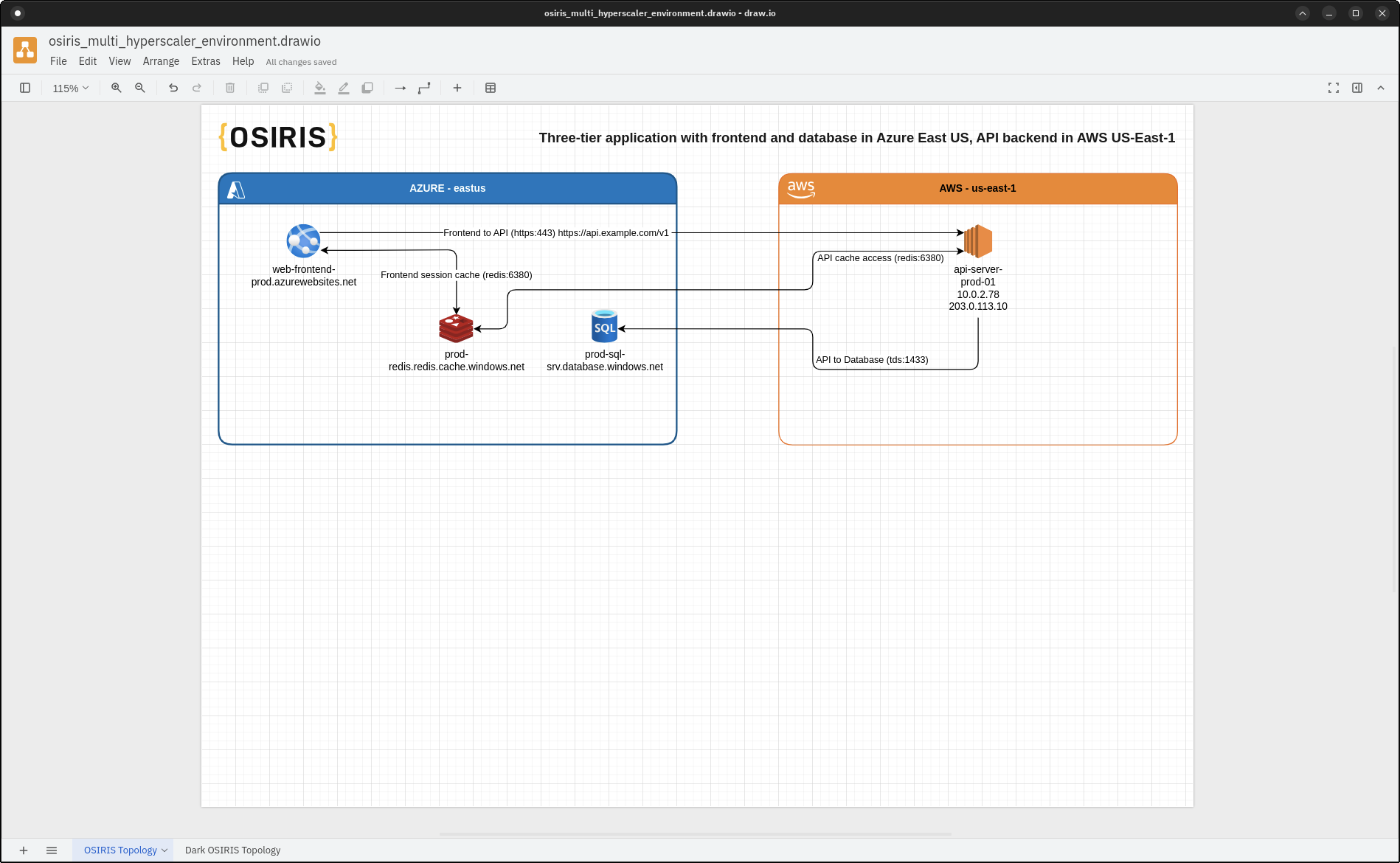Add a new page with the plus button
This screenshot has width=1400, height=863.
[24, 850]
